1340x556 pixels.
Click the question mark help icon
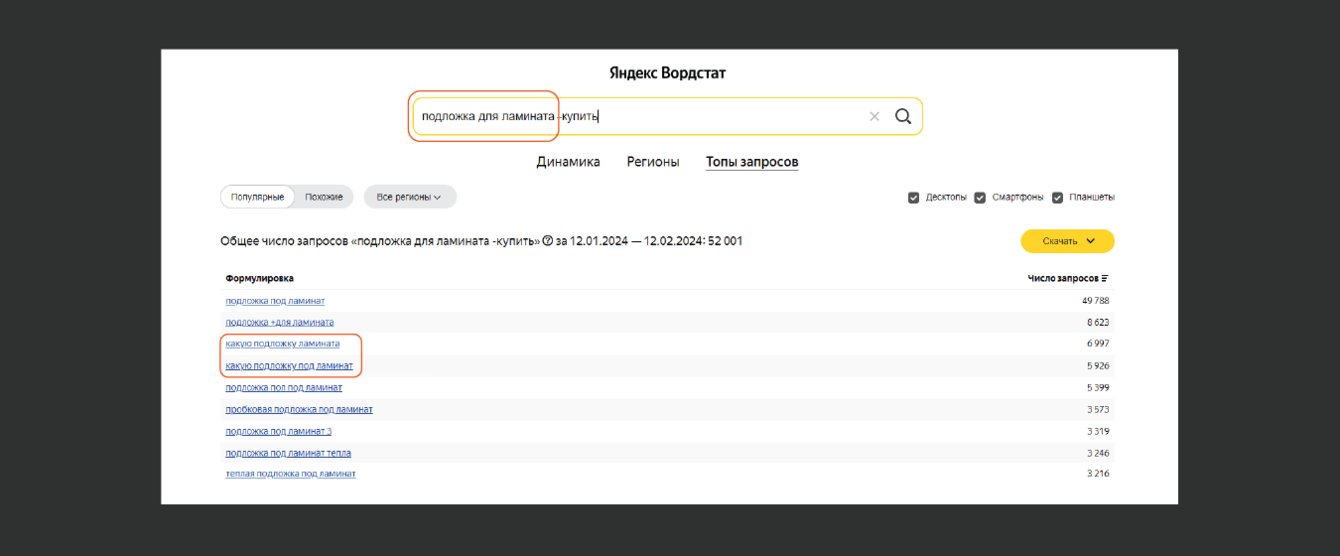click(548, 241)
